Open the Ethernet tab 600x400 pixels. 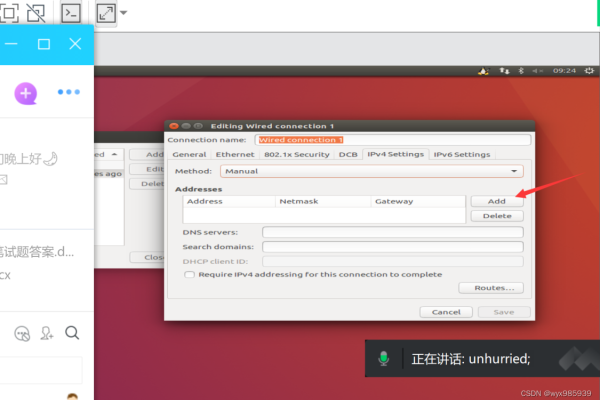(x=235, y=155)
